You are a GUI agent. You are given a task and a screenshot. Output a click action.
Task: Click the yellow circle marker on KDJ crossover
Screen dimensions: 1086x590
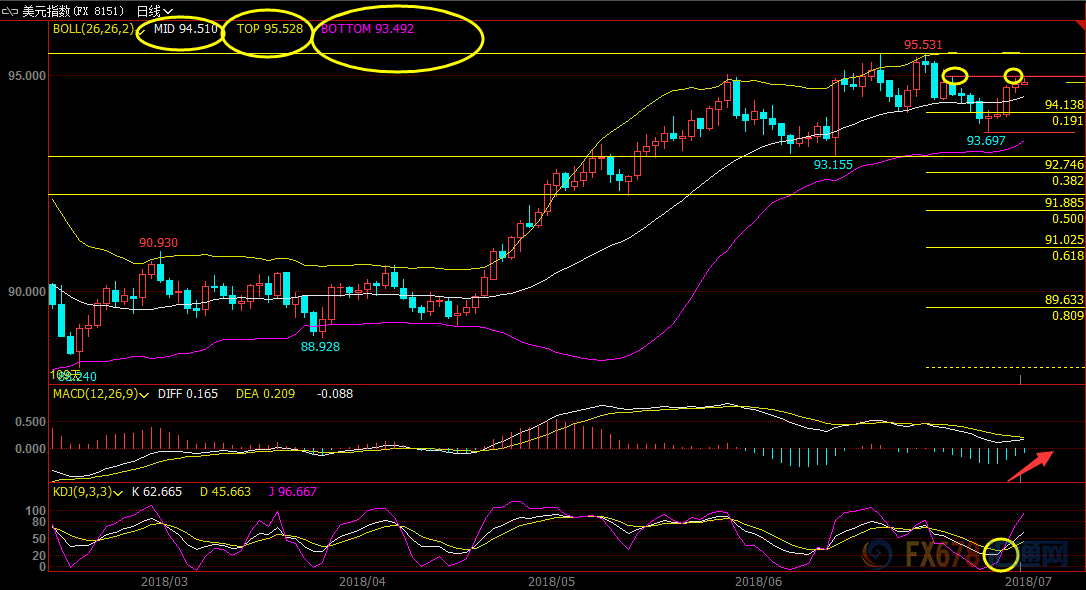(1001, 551)
